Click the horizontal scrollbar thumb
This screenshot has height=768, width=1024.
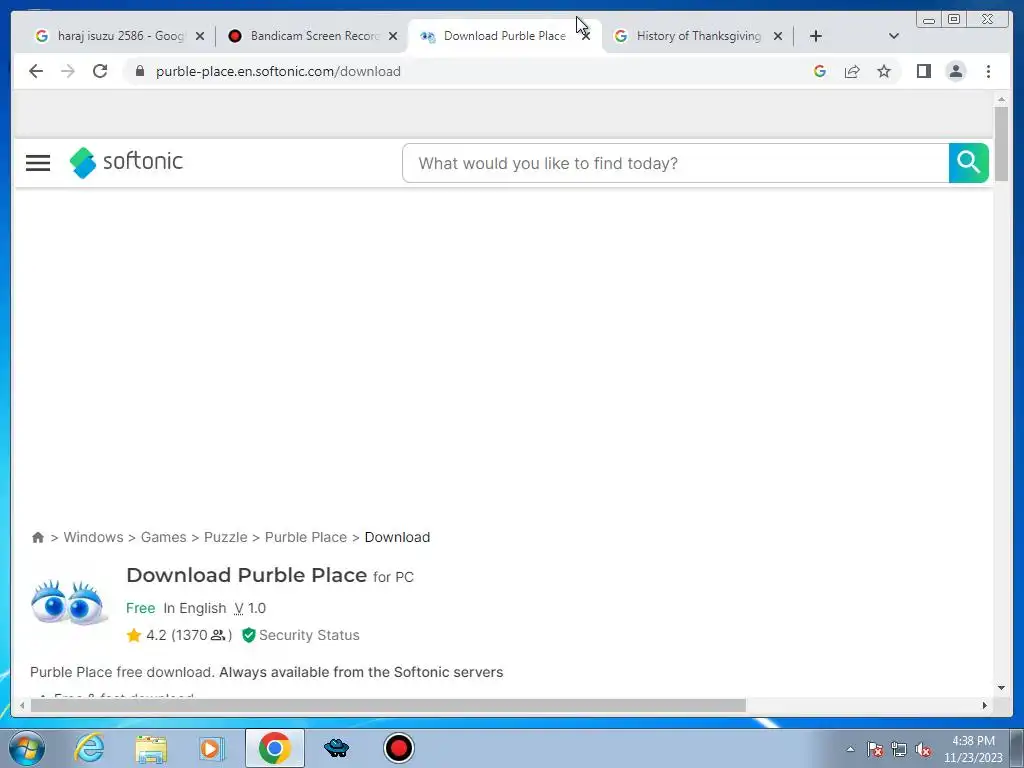tap(388, 705)
